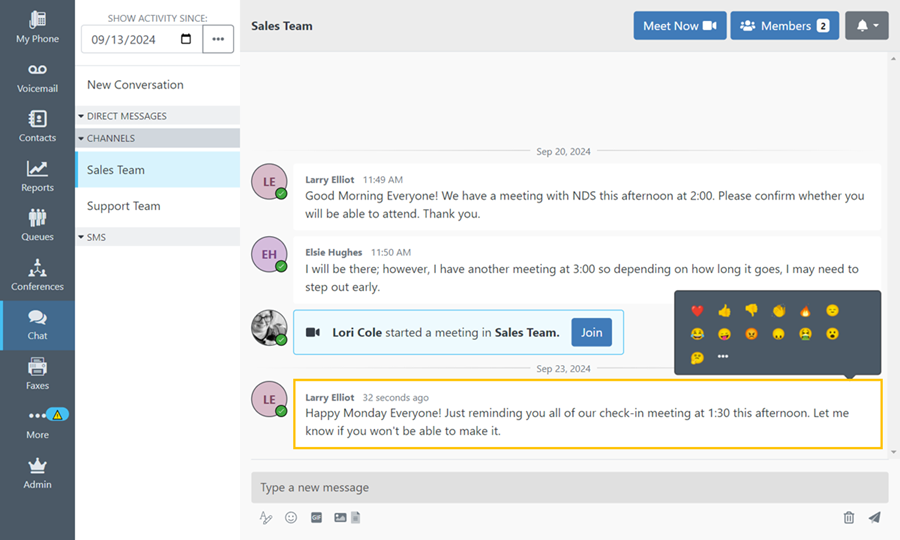This screenshot has height=540, width=900.
Task: Open the Queues section
Action: click(x=37, y=226)
